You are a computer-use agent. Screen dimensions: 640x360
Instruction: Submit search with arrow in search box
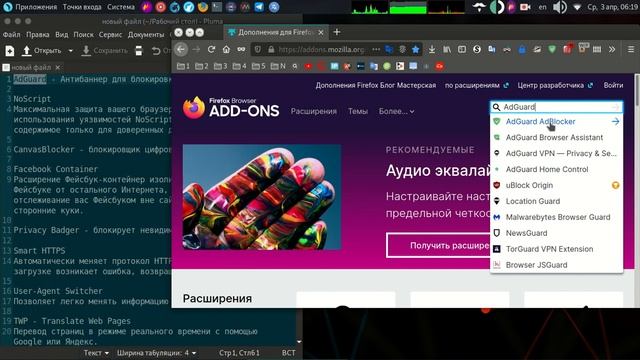point(616,107)
